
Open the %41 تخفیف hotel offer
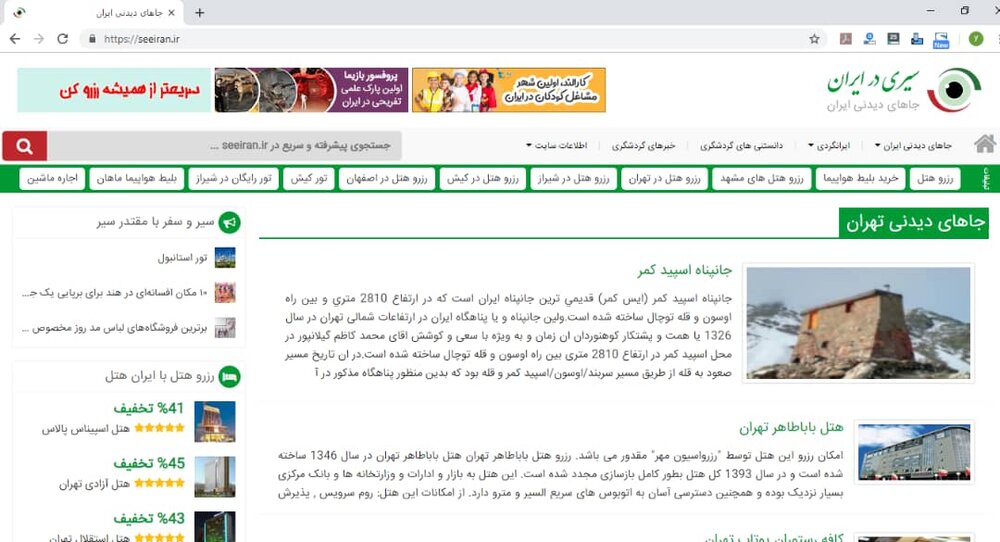click(149, 408)
